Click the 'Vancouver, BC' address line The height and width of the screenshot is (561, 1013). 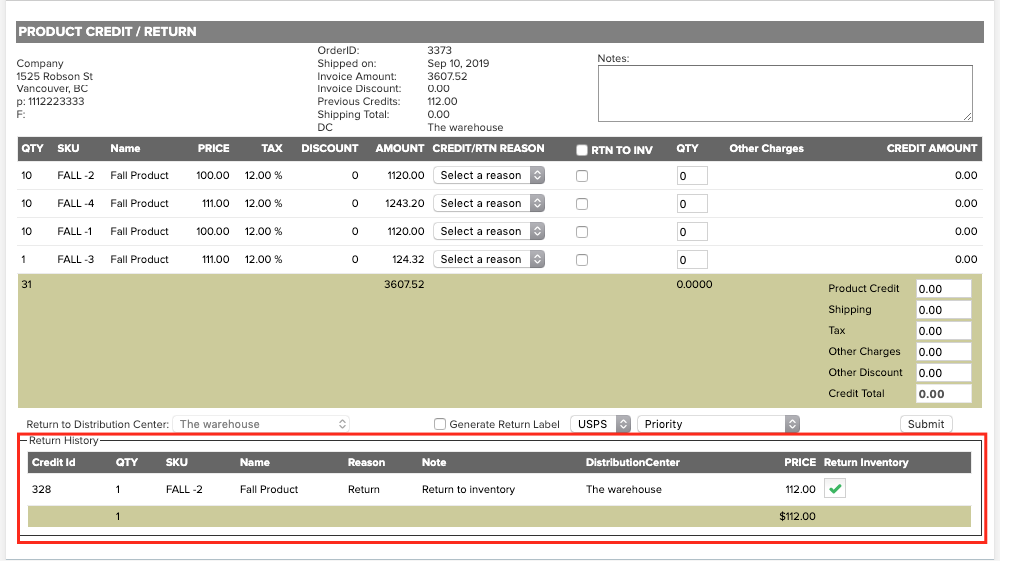click(x=52, y=89)
